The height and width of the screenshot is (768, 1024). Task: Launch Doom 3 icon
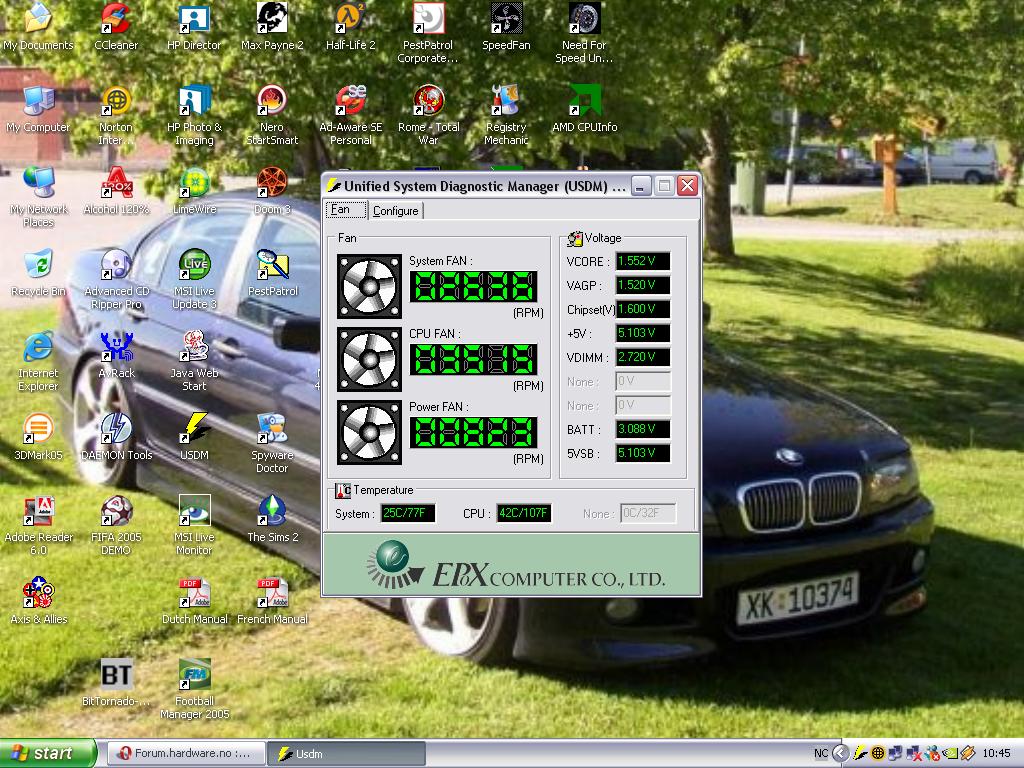pyautogui.click(x=272, y=190)
